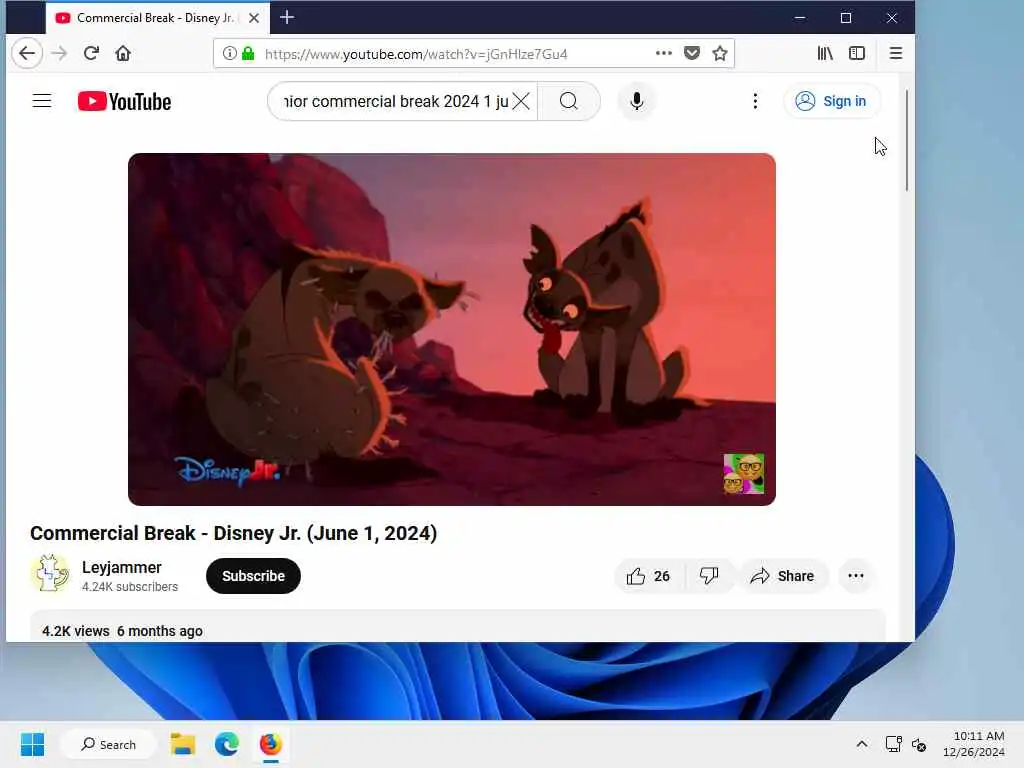
Task: Clear the YouTube search query
Action: pyautogui.click(x=521, y=101)
